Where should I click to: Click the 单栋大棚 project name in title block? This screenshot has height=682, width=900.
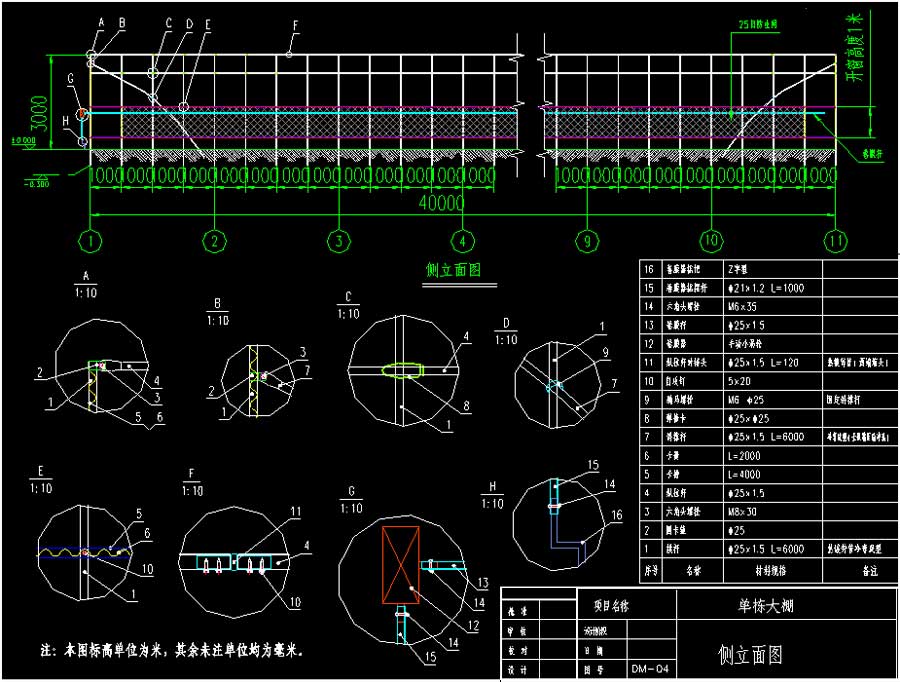point(765,606)
